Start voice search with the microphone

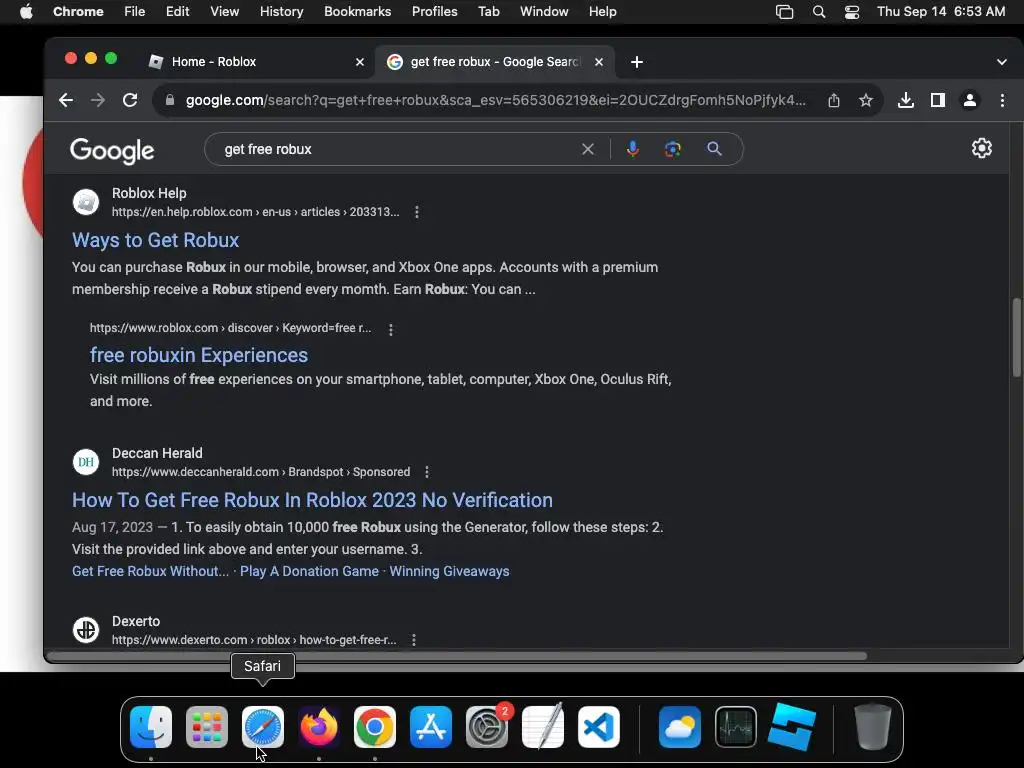pyautogui.click(x=632, y=149)
